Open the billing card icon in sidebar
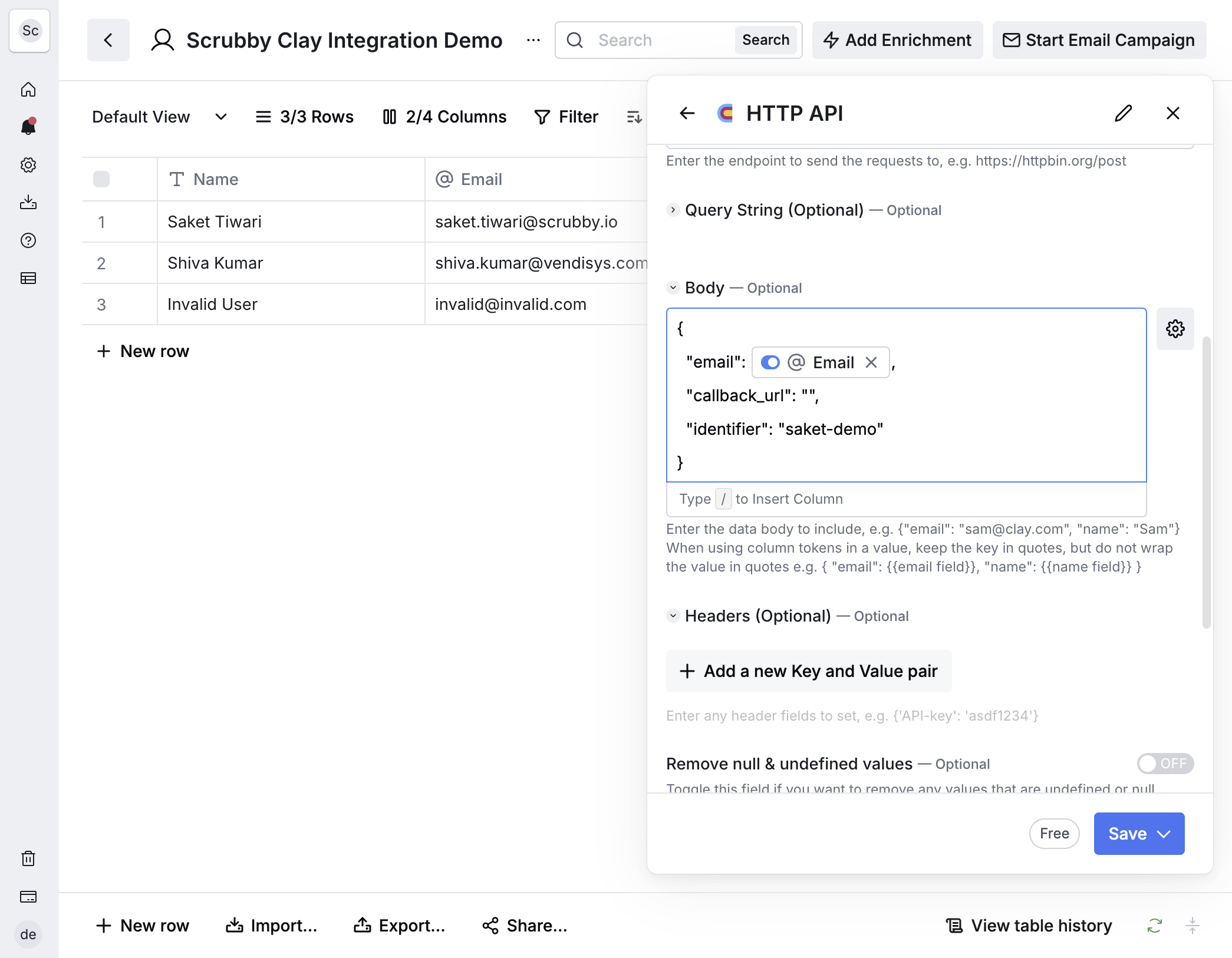Viewport: 1232px width, 958px height. (x=28, y=897)
